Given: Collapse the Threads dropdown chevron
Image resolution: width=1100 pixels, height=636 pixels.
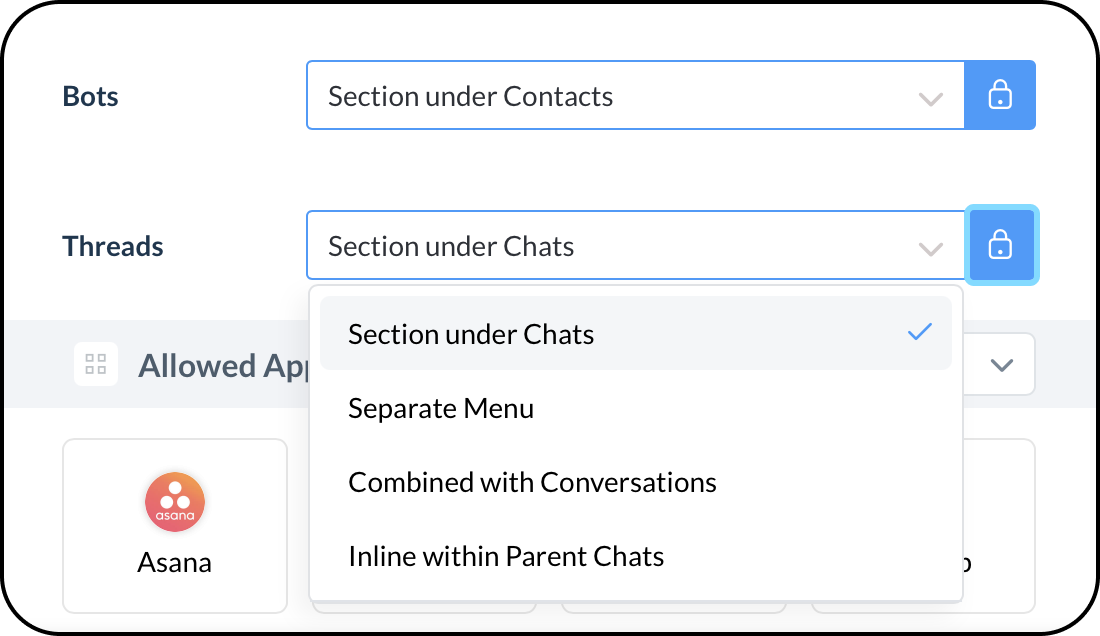Looking at the screenshot, I should [x=931, y=248].
